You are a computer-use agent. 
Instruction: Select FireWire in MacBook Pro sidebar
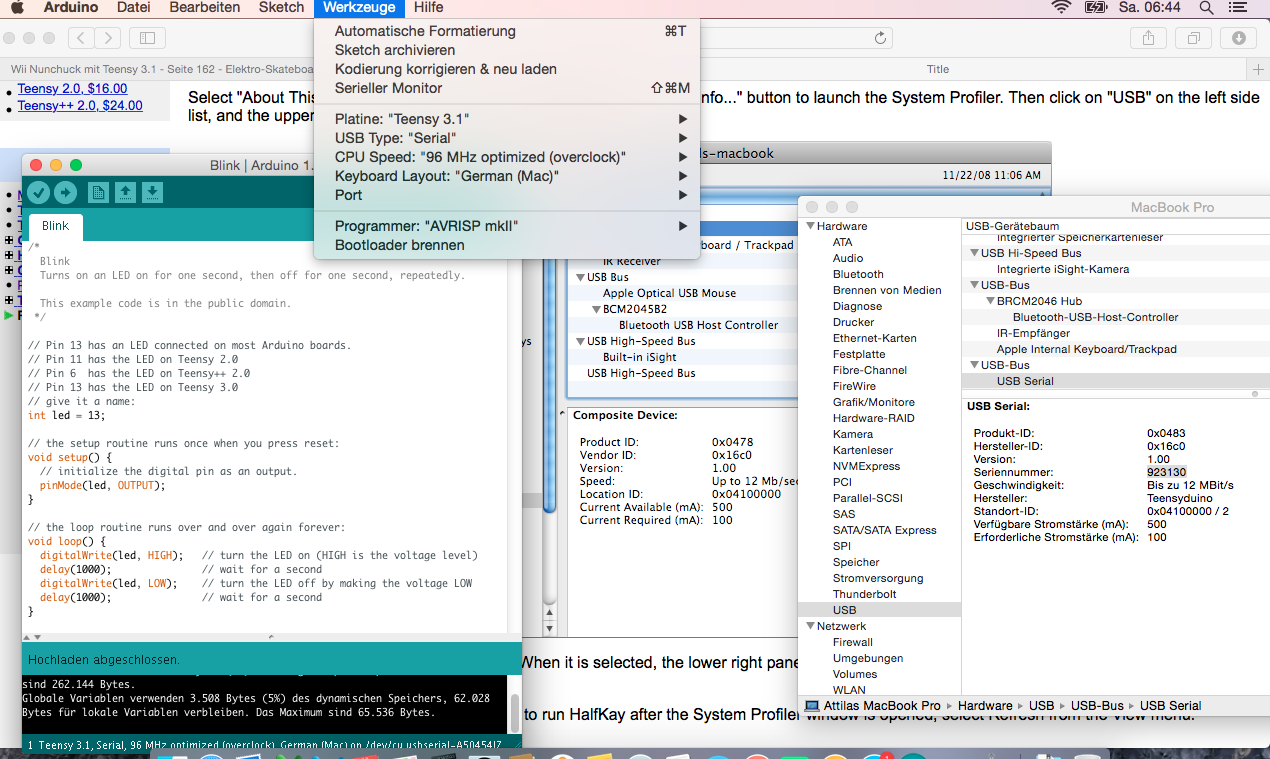click(x=854, y=386)
